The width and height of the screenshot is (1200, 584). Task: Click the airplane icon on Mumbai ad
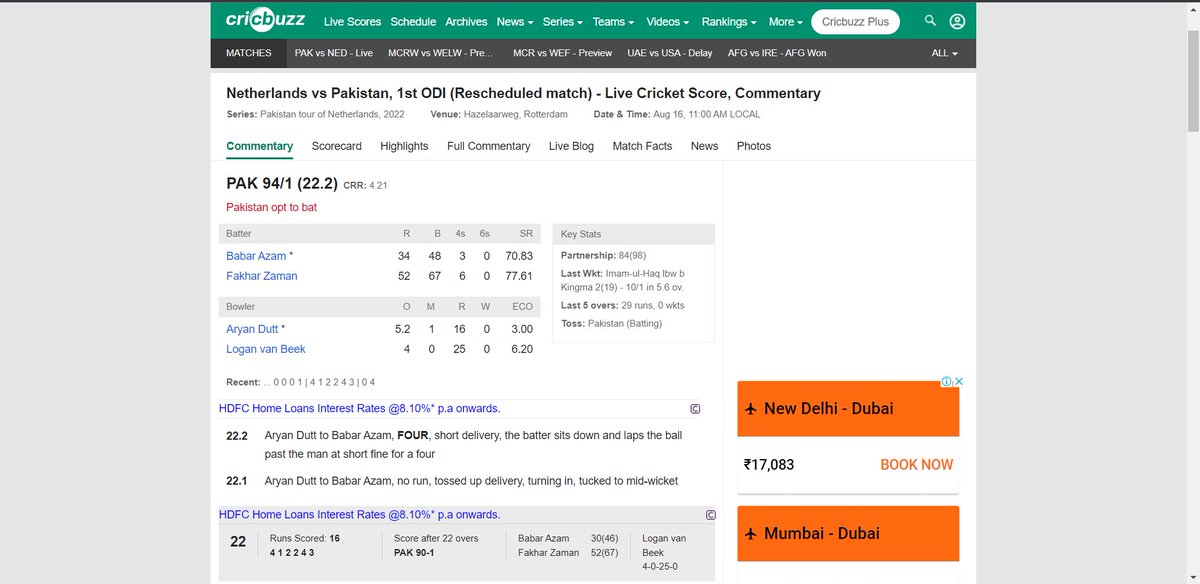750,534
